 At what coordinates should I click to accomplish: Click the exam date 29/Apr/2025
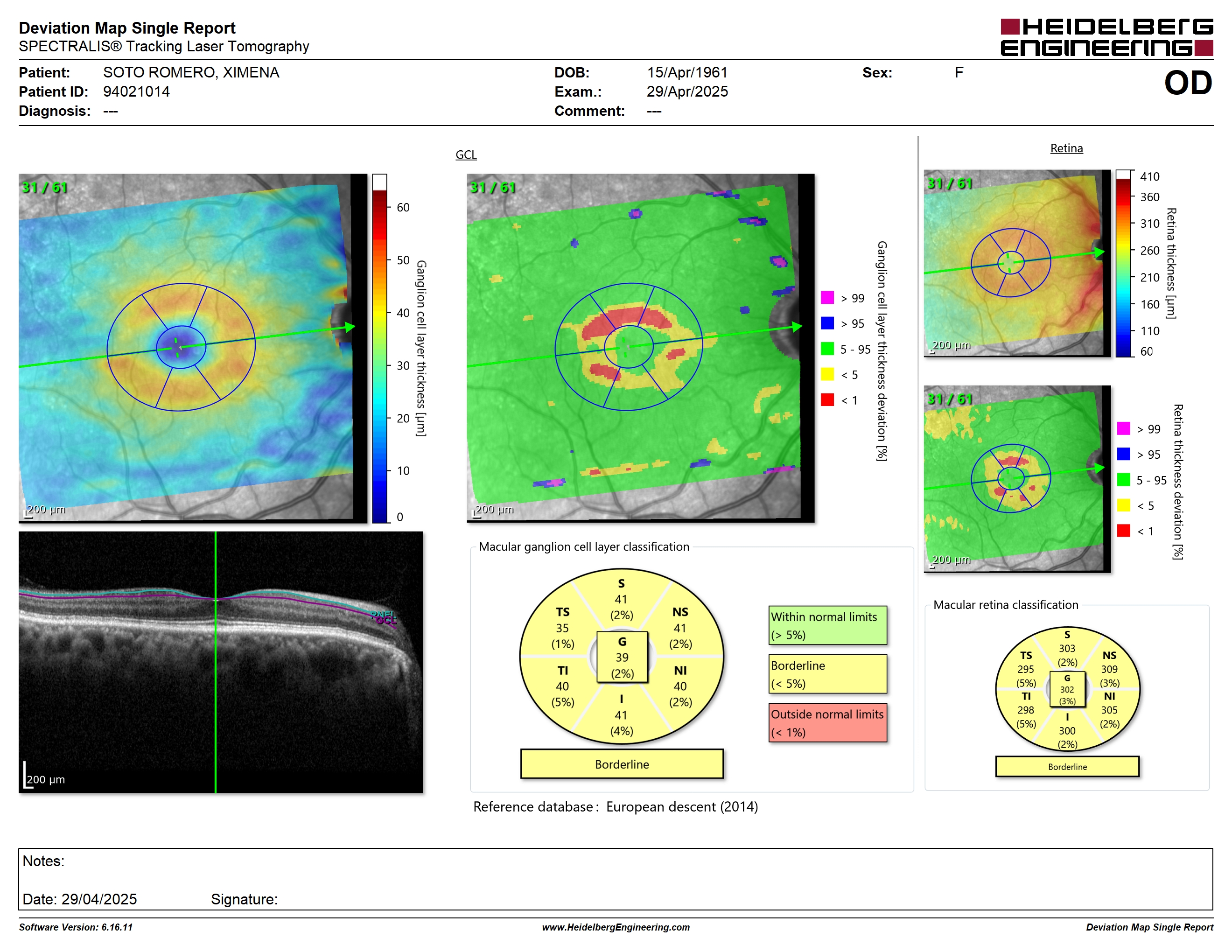(x=687, y=91)
